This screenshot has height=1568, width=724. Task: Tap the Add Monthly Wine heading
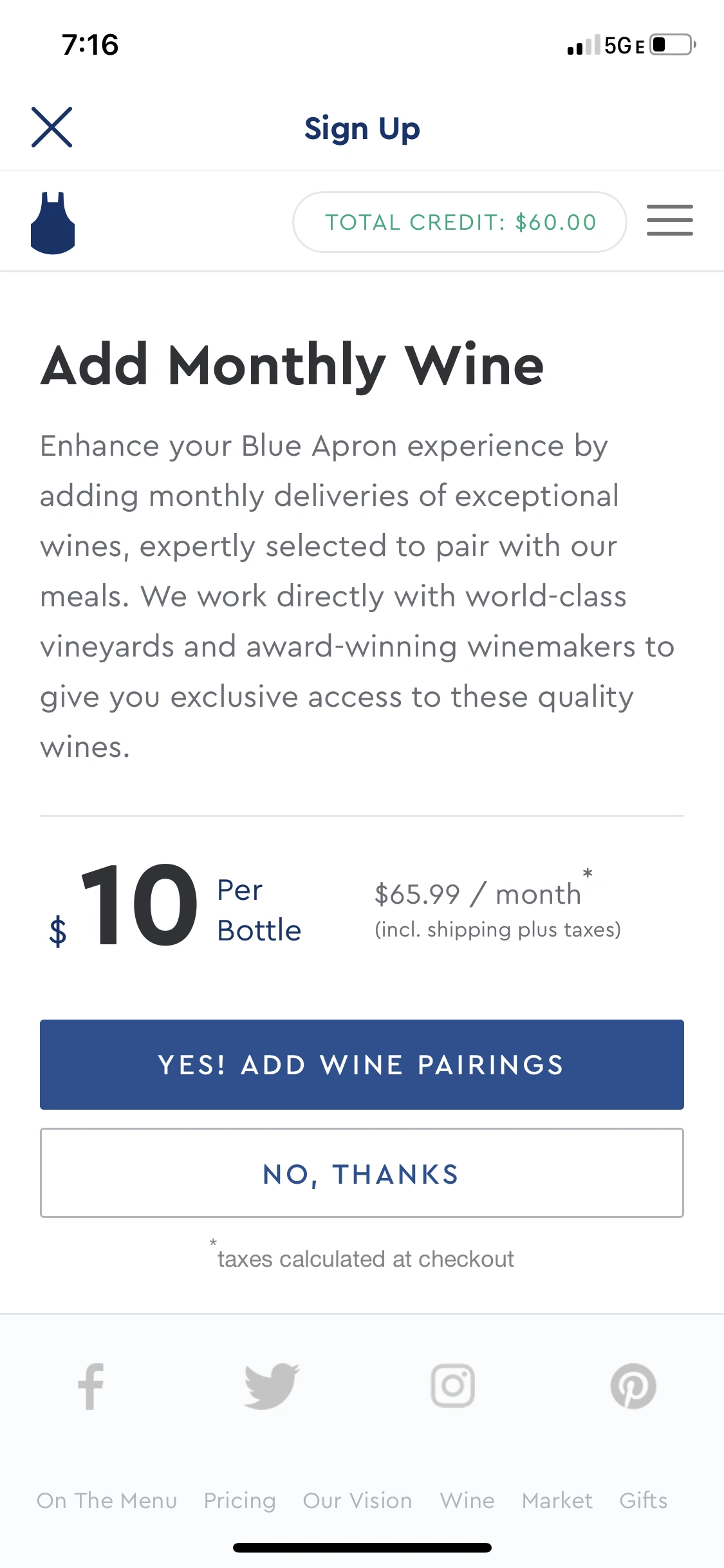click(293, 366)
